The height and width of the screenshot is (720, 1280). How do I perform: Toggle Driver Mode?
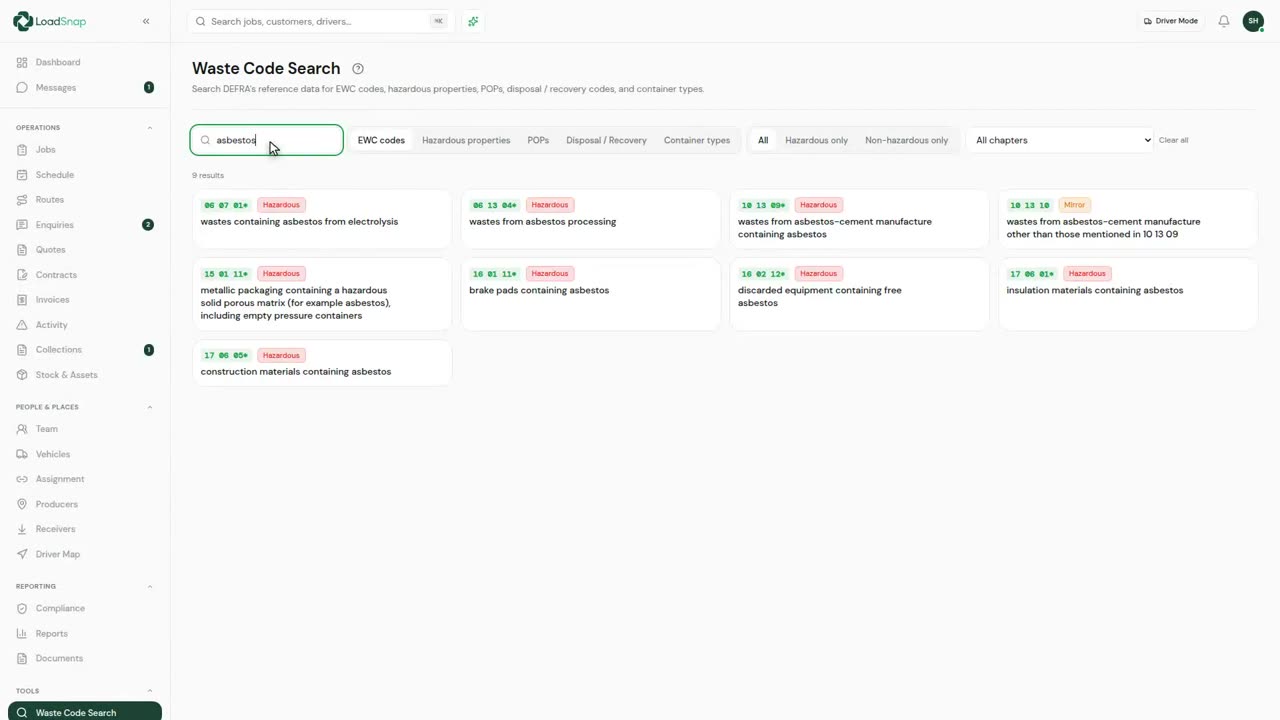click(x=1170, y=21)
